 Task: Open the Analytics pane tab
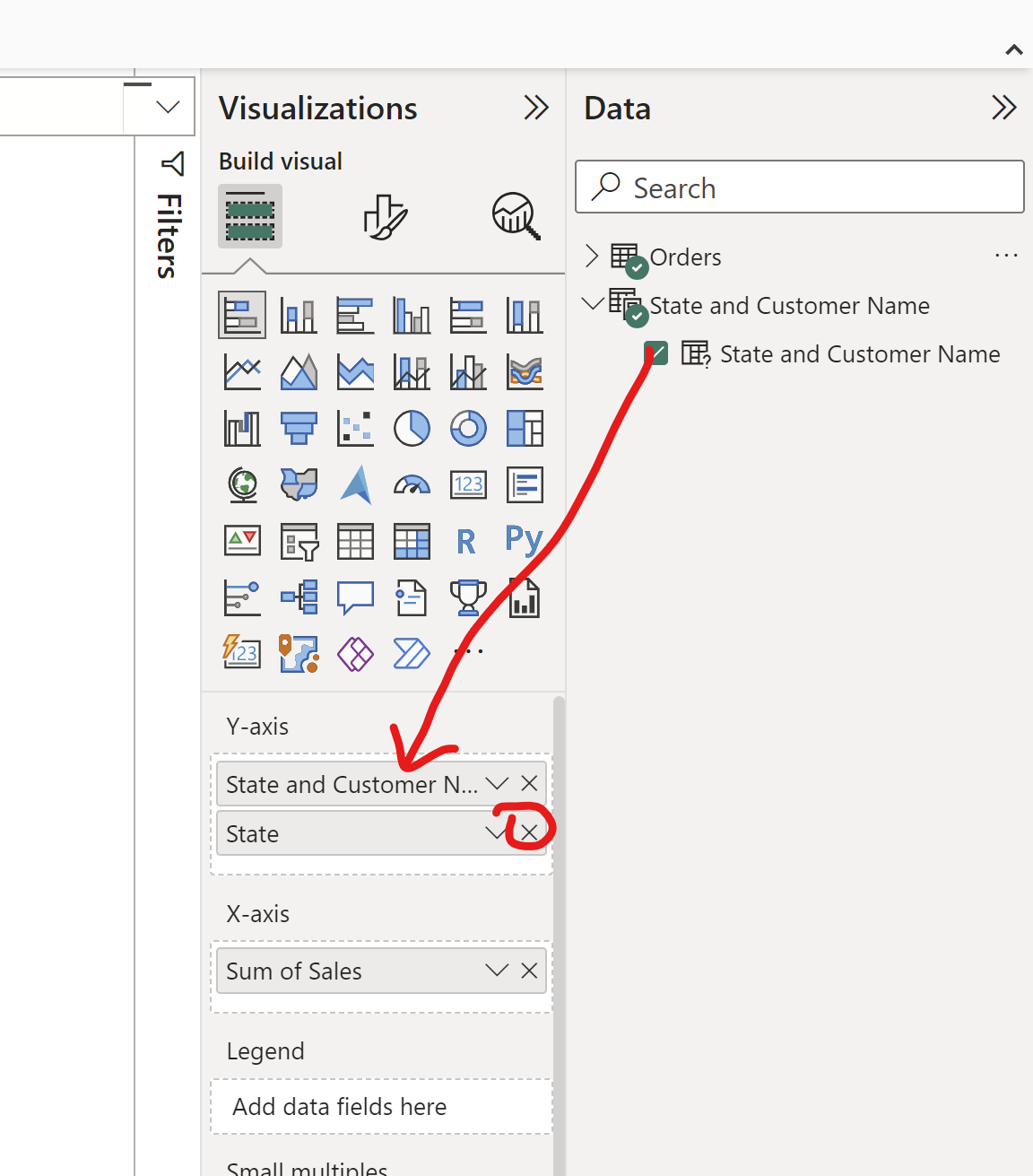tap(516, 217)
